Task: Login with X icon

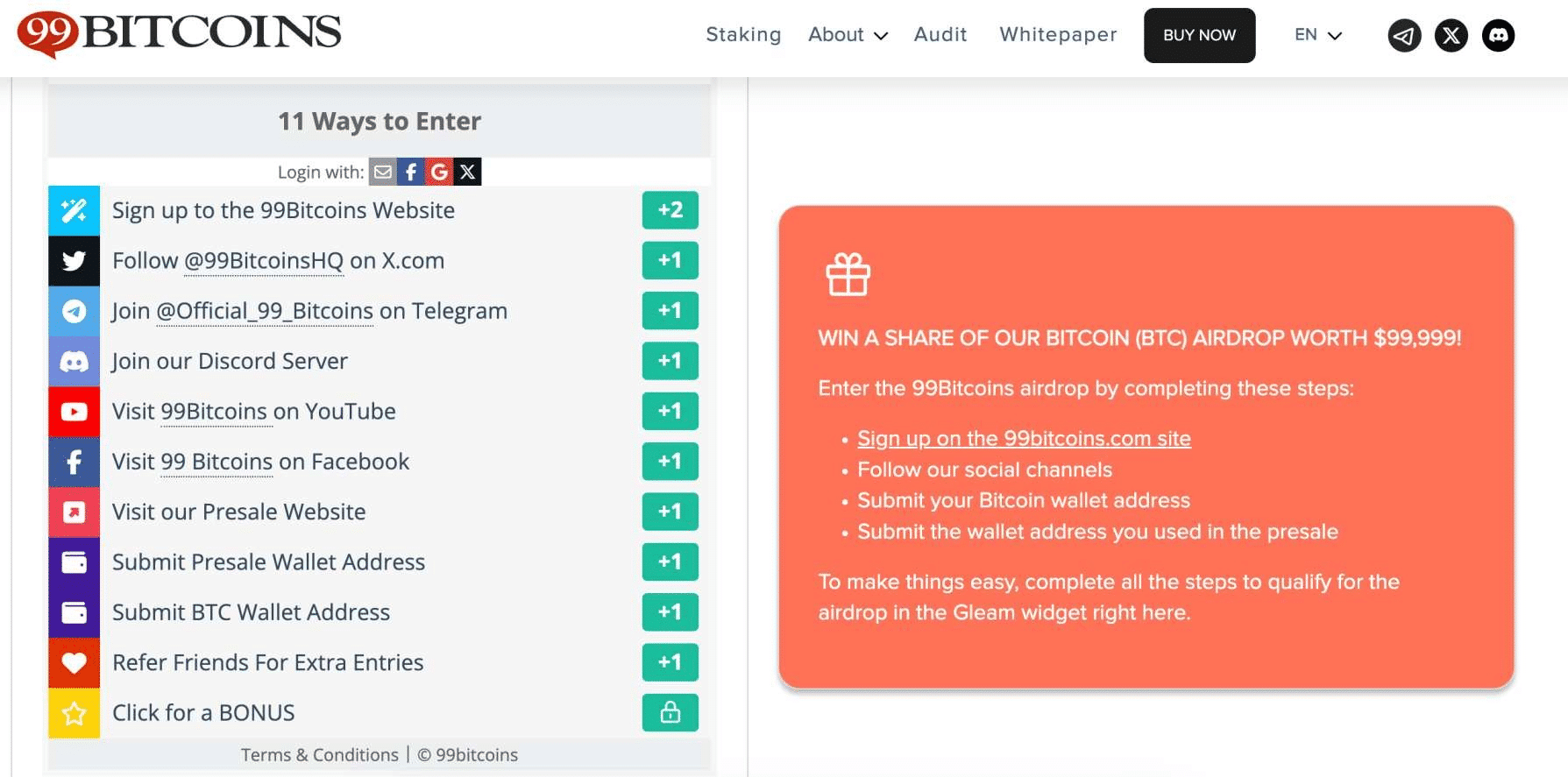Action: (468, 172)
